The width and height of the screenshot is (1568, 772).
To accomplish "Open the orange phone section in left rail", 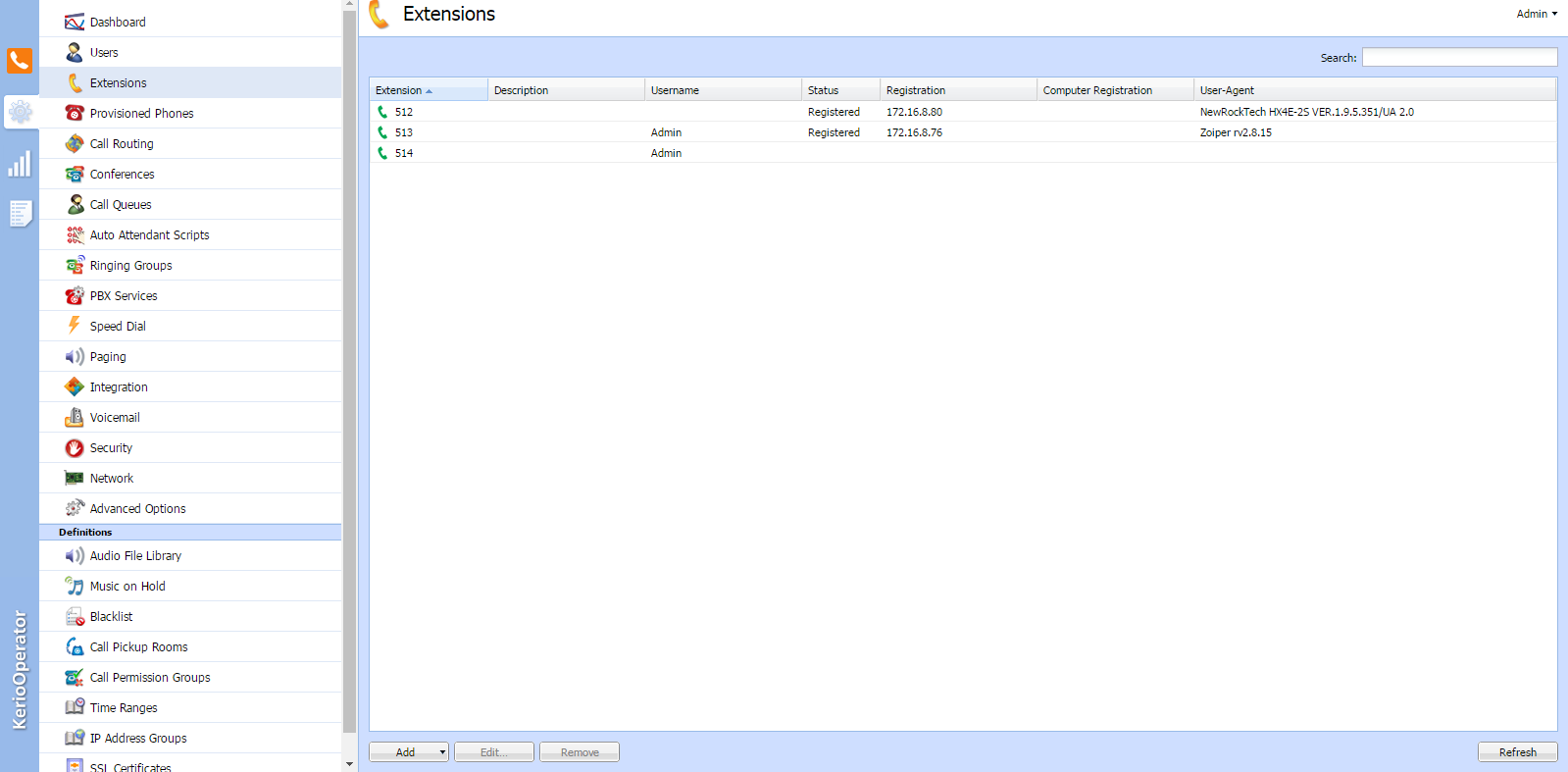I will click(x=20, y=61).
